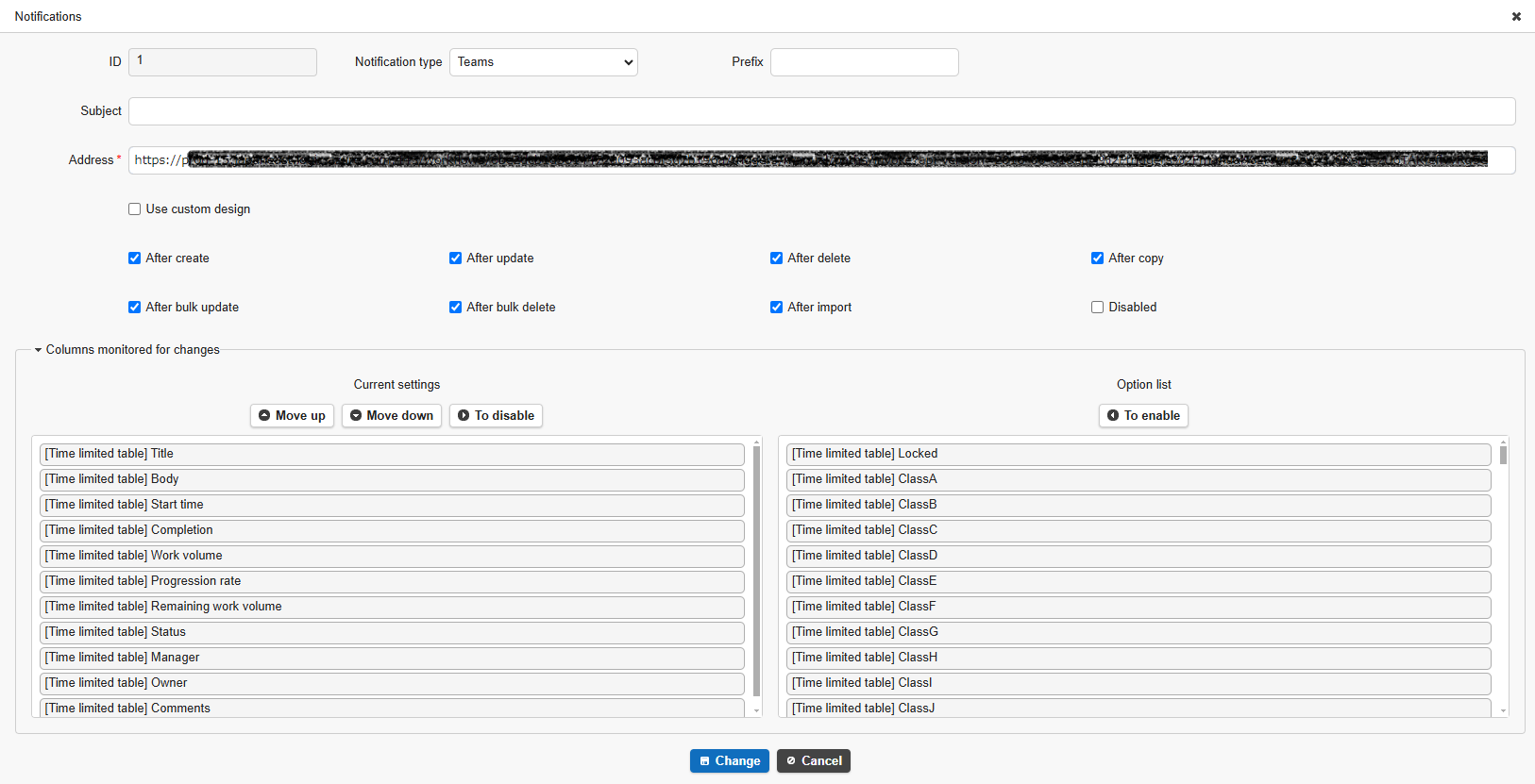Select the [Time limited table] Owner item

click(392, 683)
